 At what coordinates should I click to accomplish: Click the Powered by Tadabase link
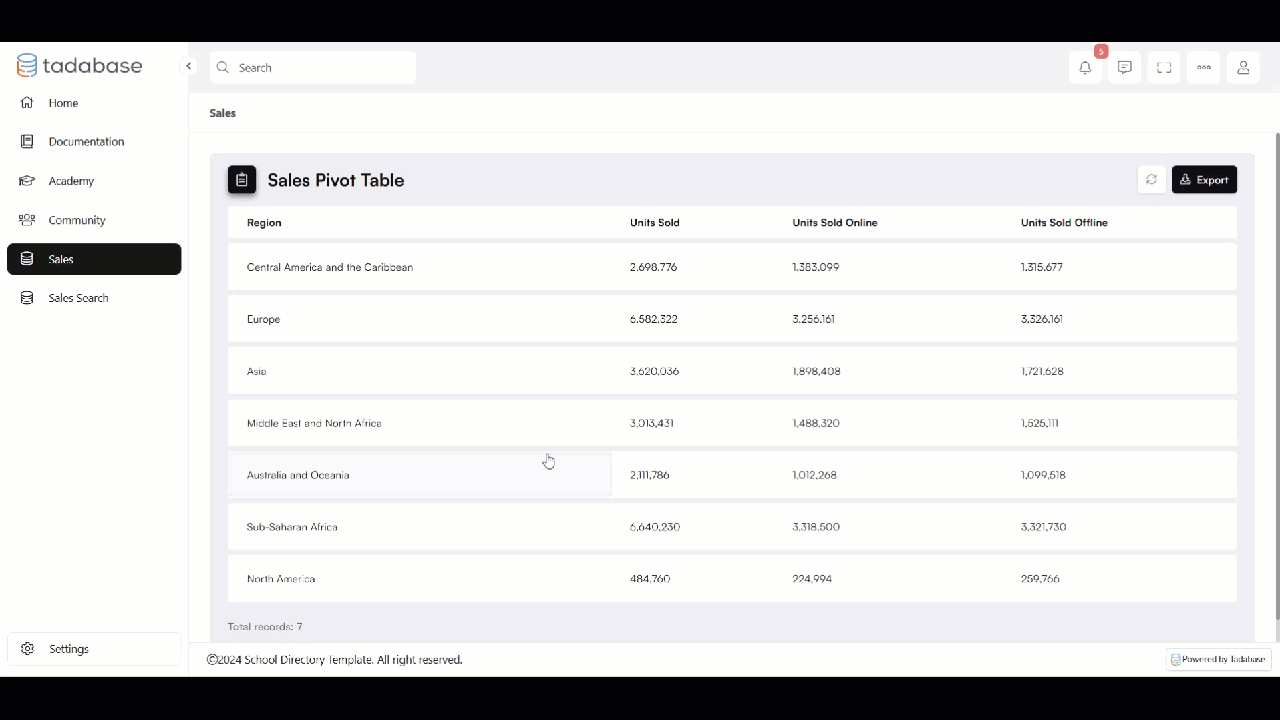1218,660
